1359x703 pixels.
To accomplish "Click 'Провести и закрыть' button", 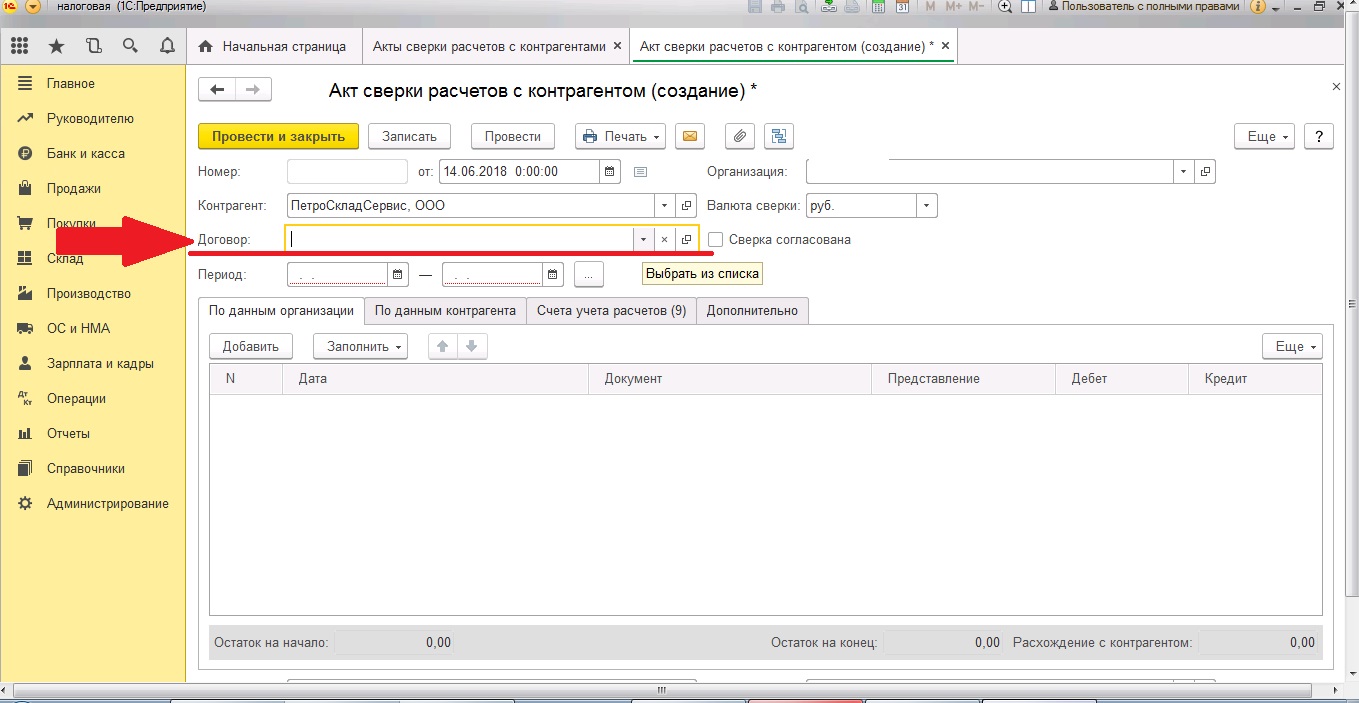I will pyautogui.click(x=278, y=137).
